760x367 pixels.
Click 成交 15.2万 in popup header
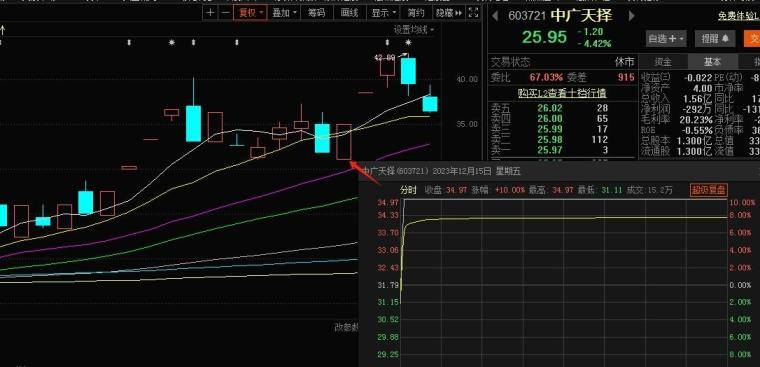(649, 190)
